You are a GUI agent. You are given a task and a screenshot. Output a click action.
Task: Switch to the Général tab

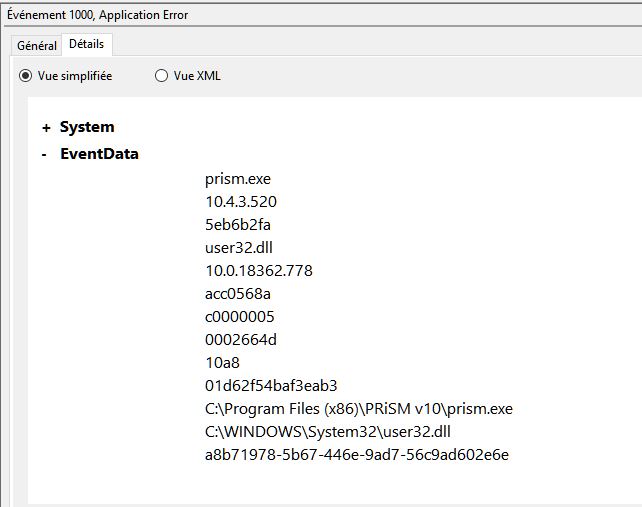point(36,46)
